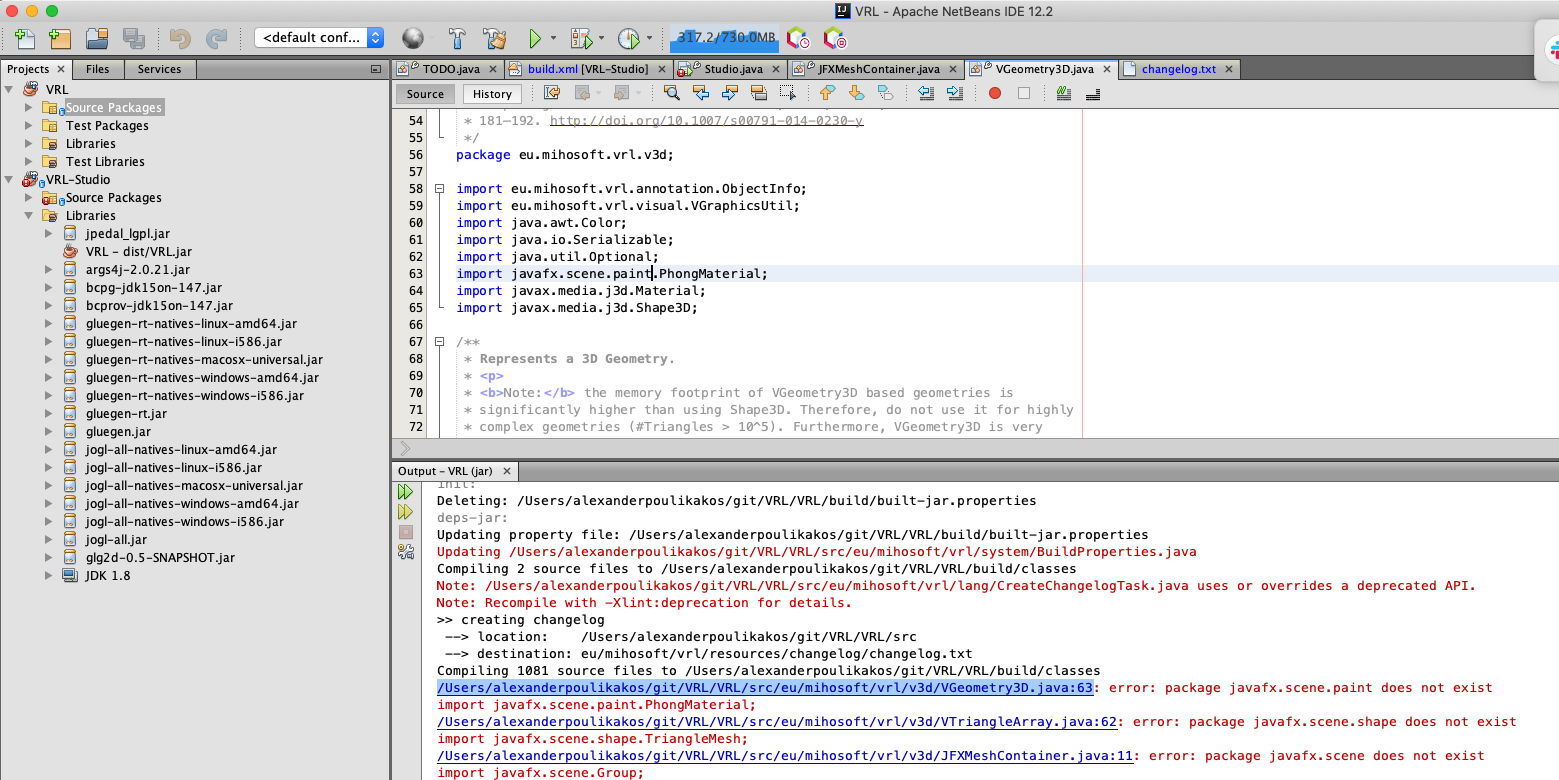The height and width of the screenshot is (780, 1559).
Task: Open the Profile Project dropdown arrow
Action: (648, 39)
